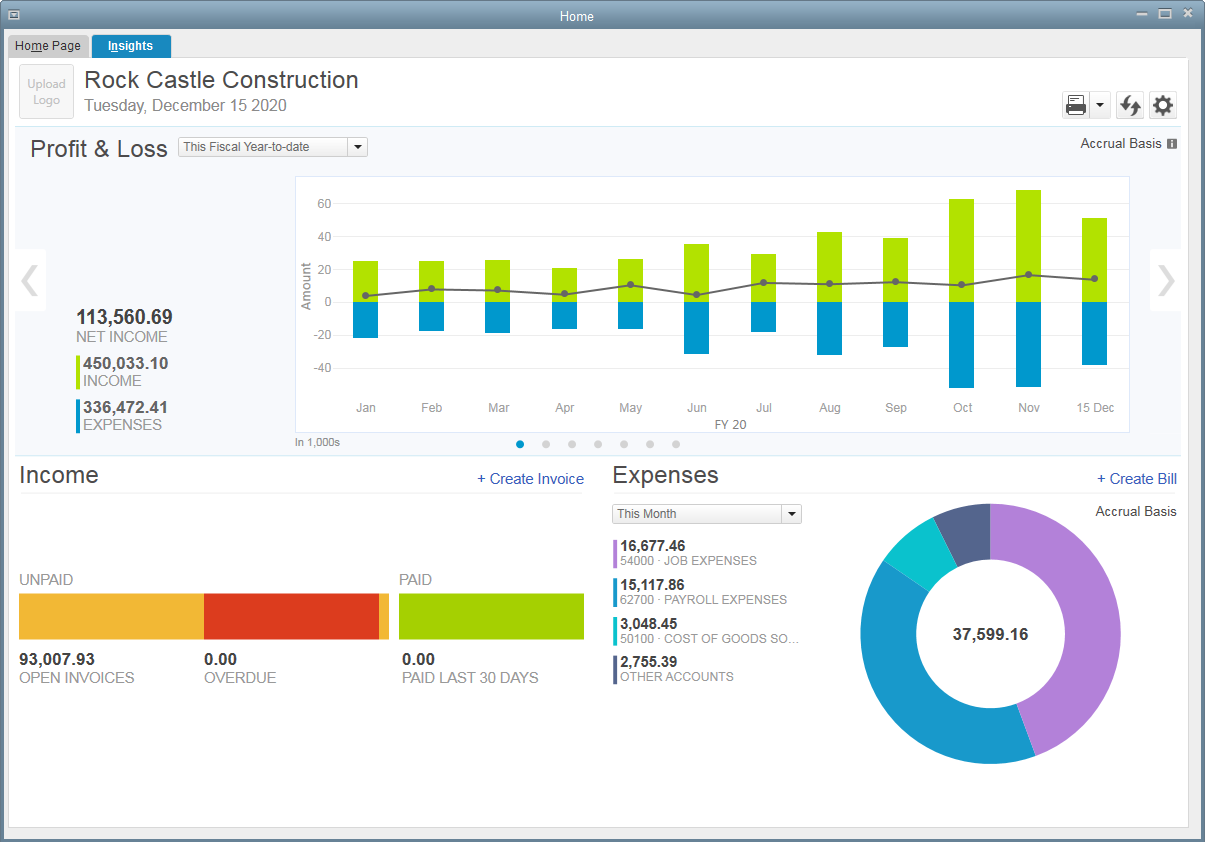The image size is (1205, 842).
Task: Open the settings gear icon
Action: point(1162,105)
